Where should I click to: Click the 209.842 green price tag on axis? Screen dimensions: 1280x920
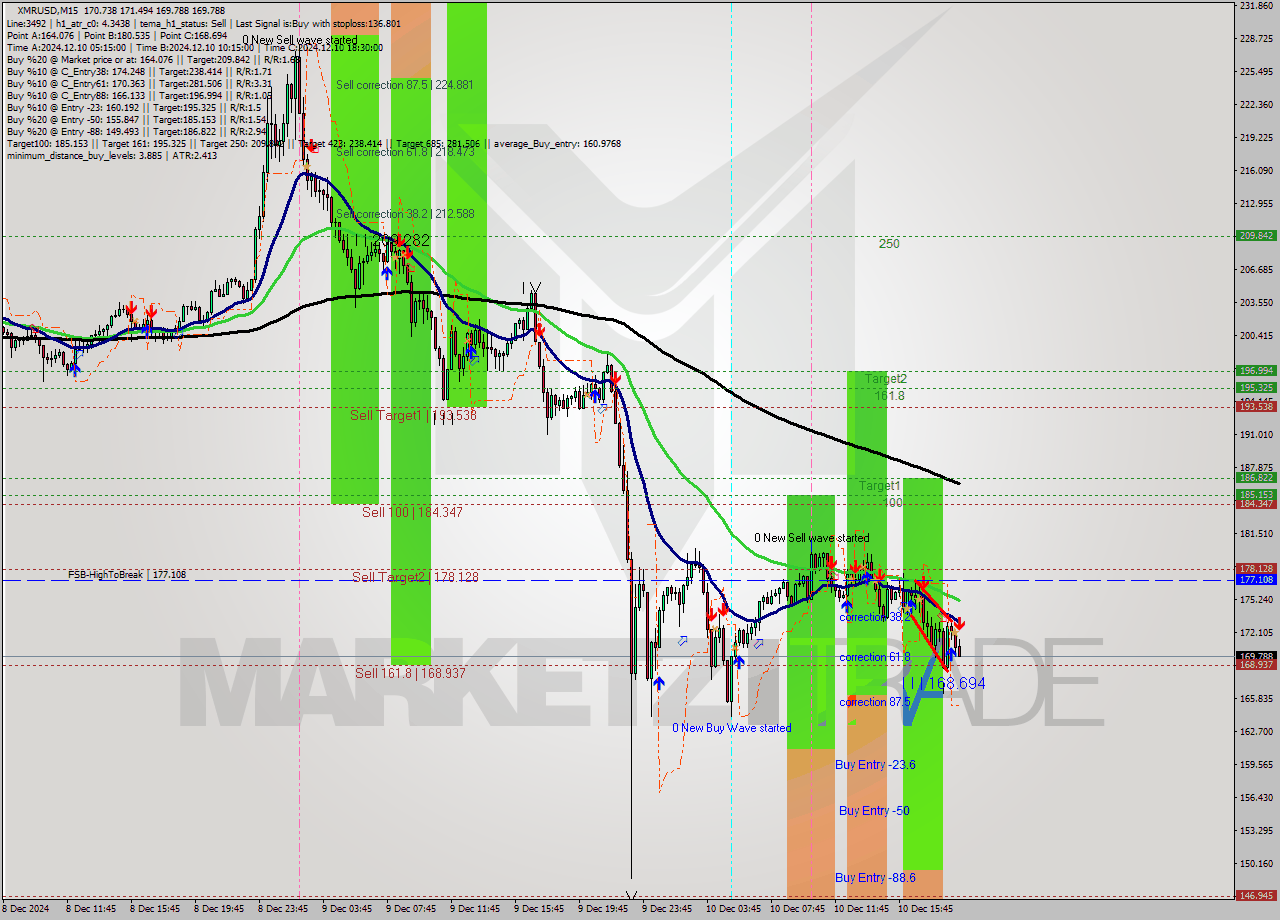point(1255,236)
